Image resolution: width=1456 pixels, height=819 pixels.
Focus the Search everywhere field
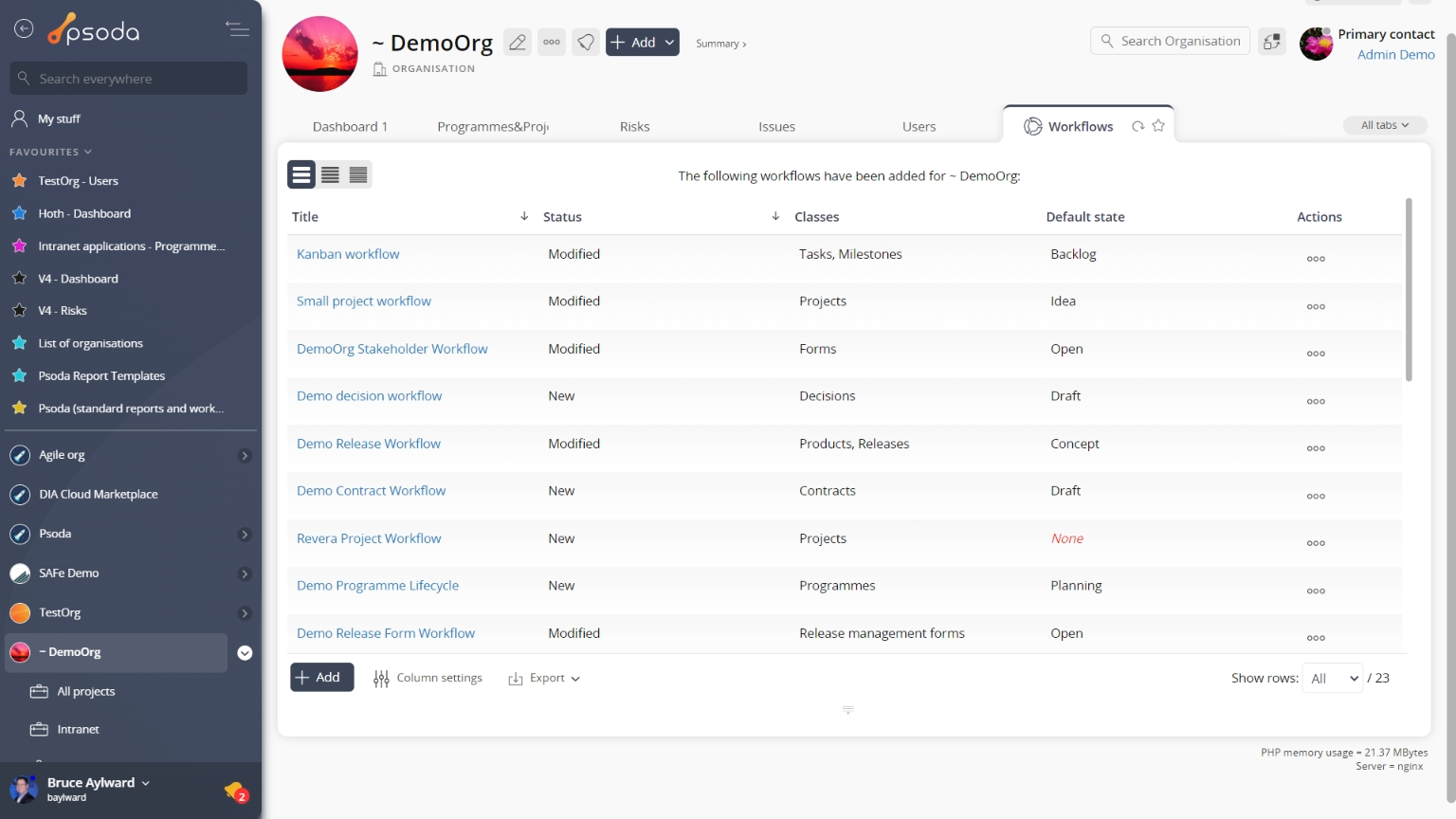129,79
